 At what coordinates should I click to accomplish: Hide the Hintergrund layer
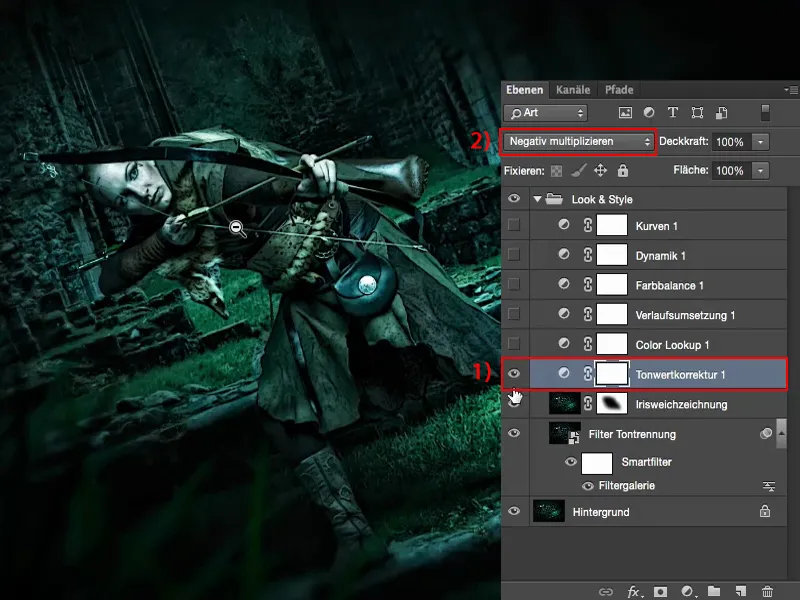tap(514, 511)
